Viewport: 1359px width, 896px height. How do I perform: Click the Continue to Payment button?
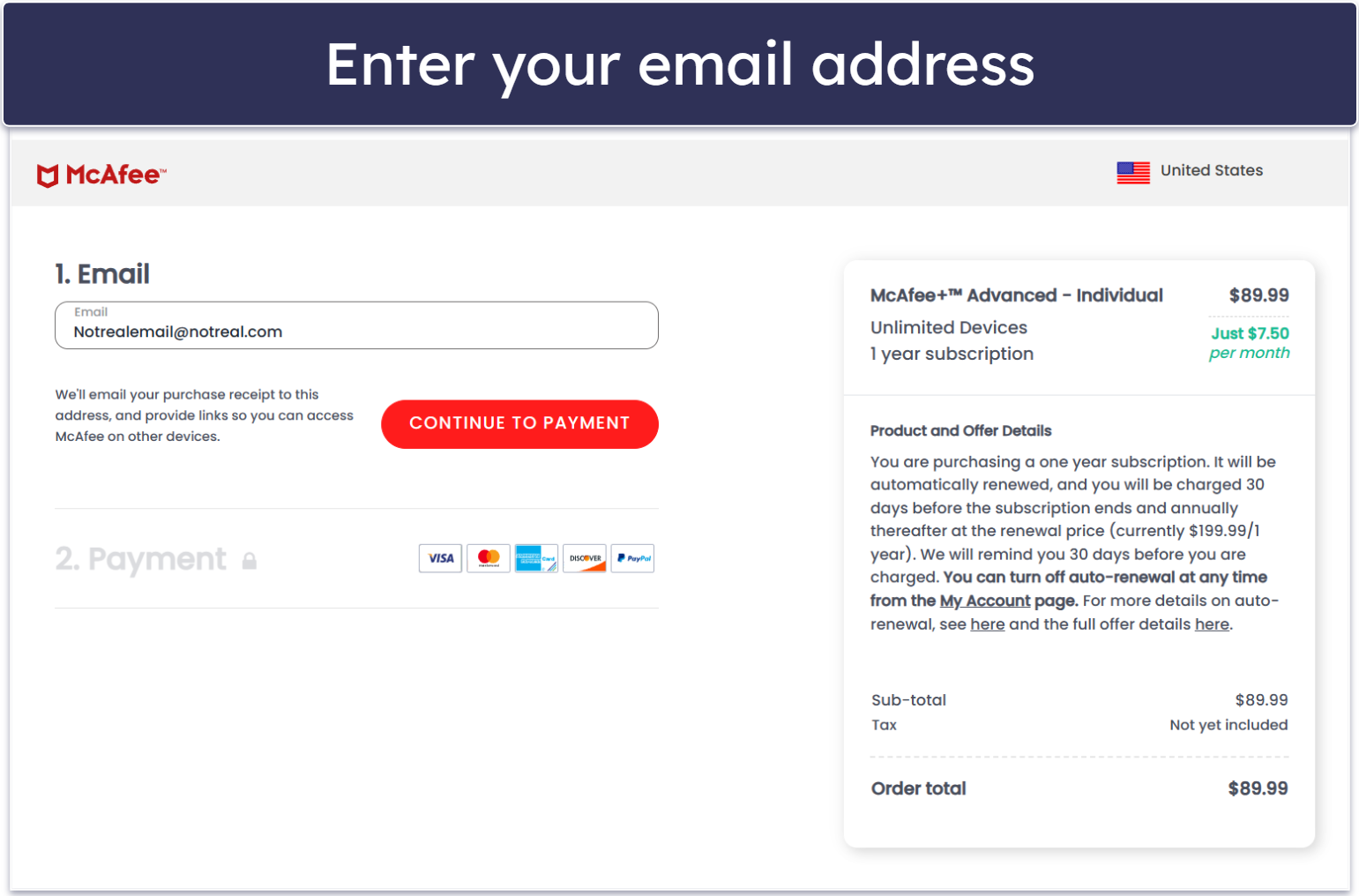[519, 424]
